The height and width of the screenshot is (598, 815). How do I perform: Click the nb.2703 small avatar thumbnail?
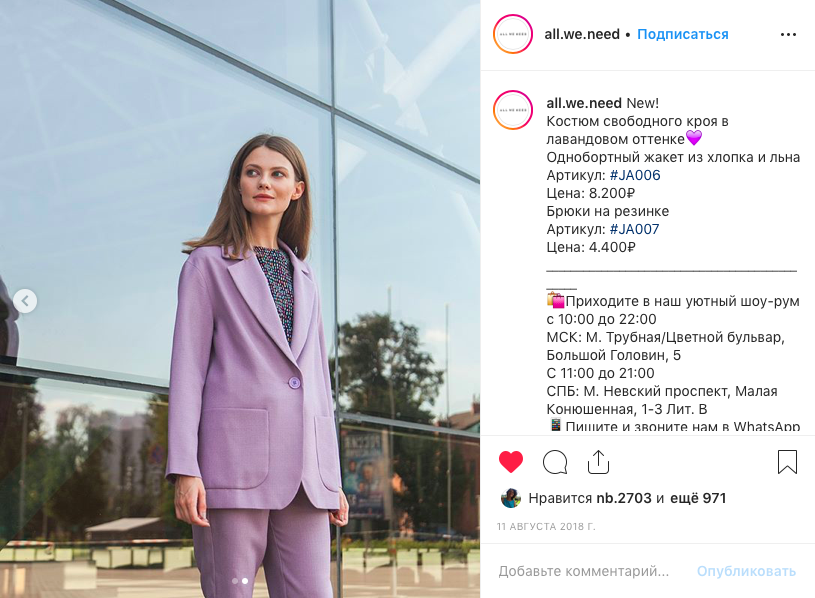pyautogui.click(x=510, y=498)
